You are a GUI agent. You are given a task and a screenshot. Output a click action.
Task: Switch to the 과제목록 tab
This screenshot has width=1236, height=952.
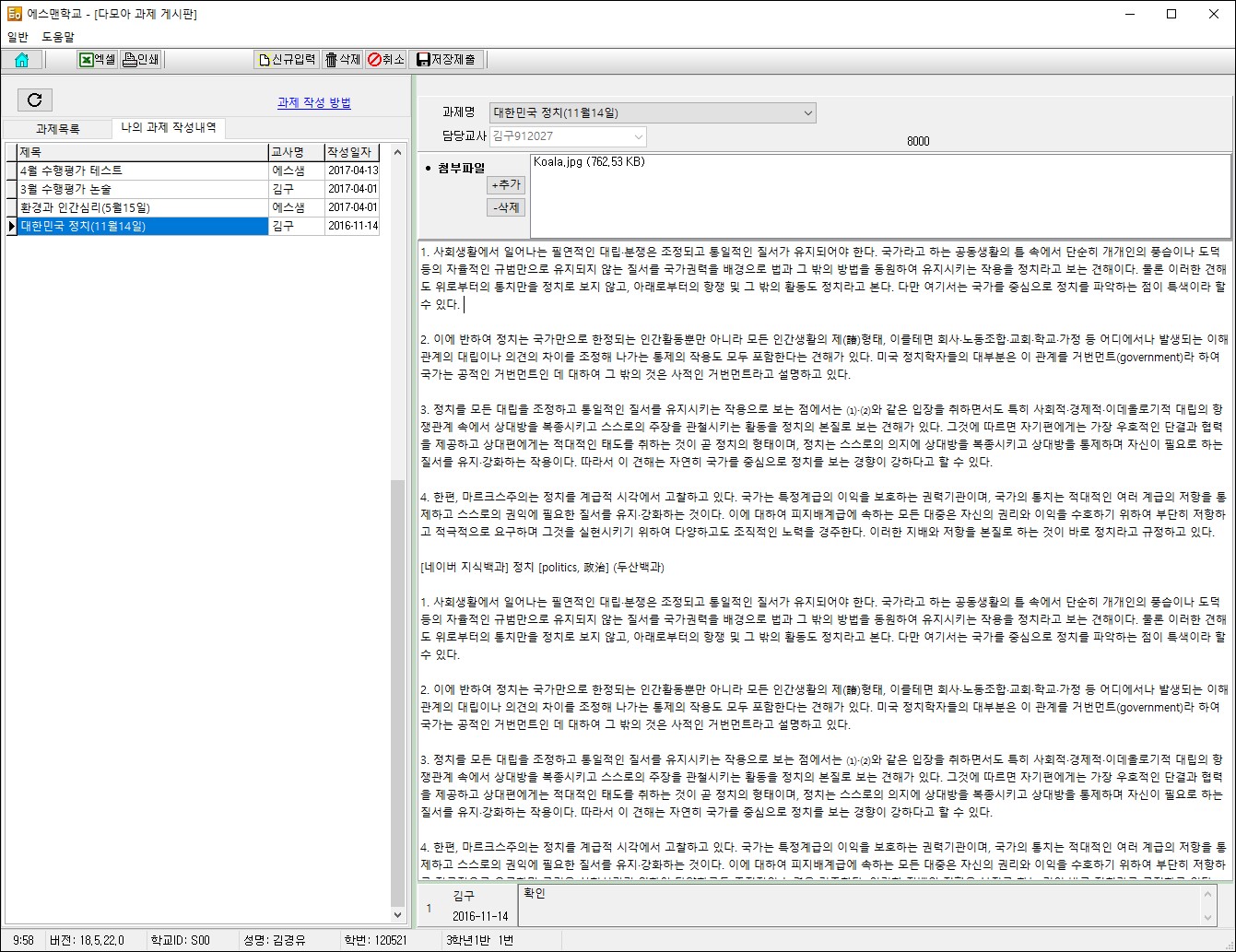57,129
